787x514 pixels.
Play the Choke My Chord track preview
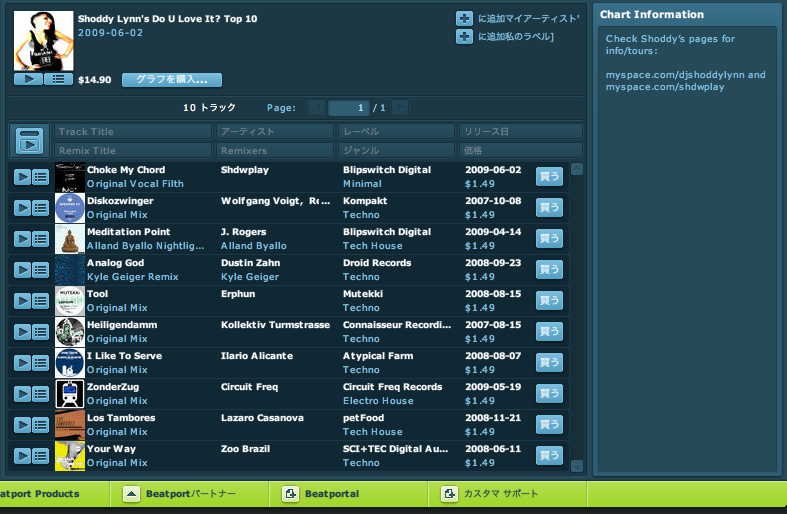pyautogui.click(x=22, y=177)
